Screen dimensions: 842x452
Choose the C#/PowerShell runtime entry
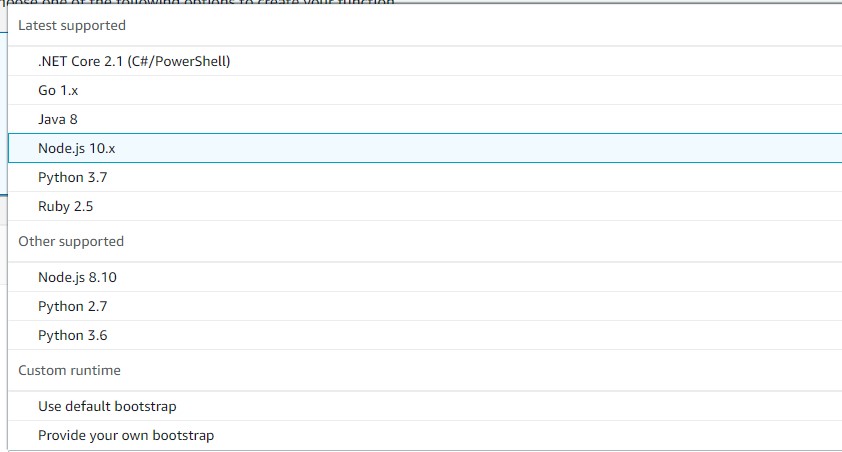(134, 61)
